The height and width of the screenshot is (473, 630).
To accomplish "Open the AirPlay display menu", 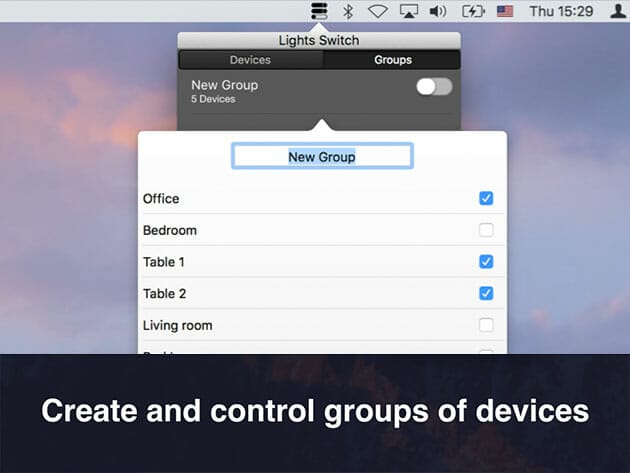I will (408, 11).
